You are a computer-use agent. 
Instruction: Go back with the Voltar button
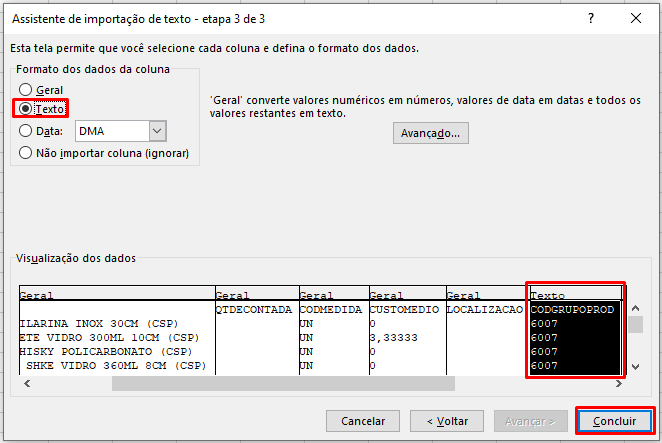click(447, 421)
